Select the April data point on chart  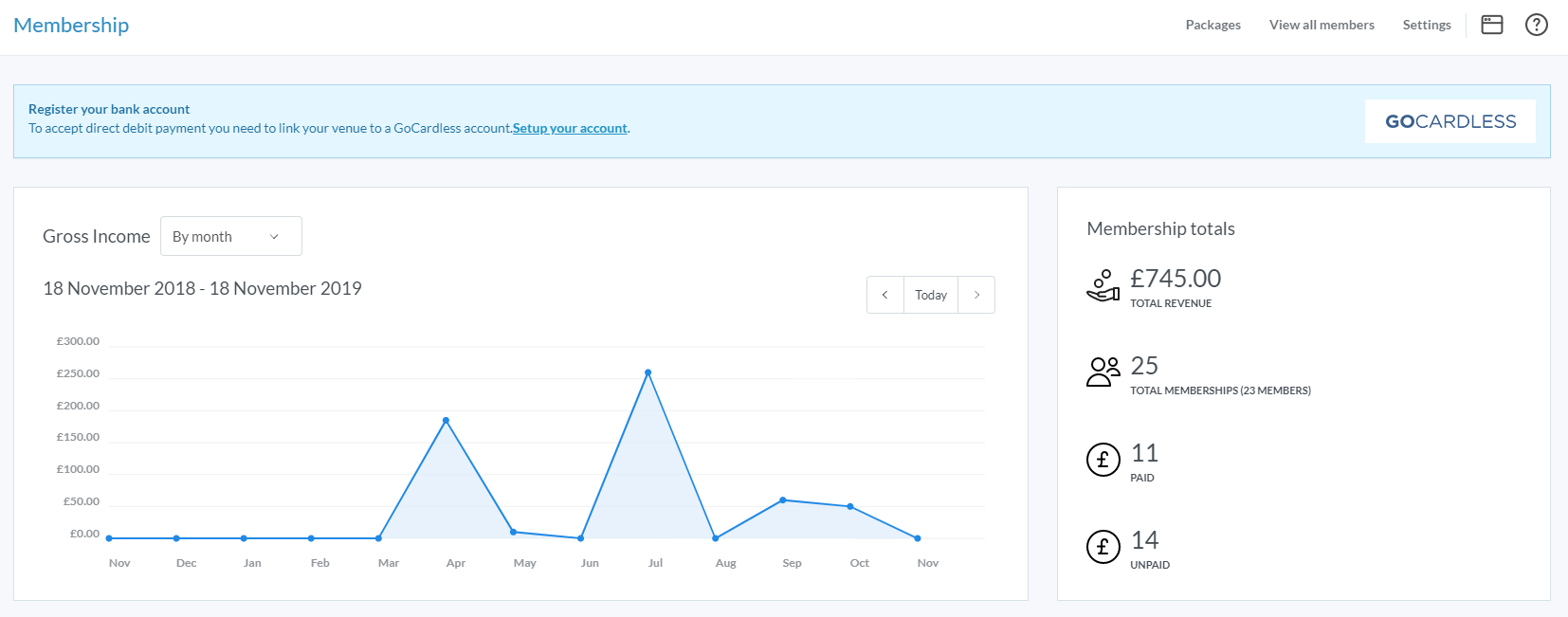pyautogui.click(x=446, y=420)
